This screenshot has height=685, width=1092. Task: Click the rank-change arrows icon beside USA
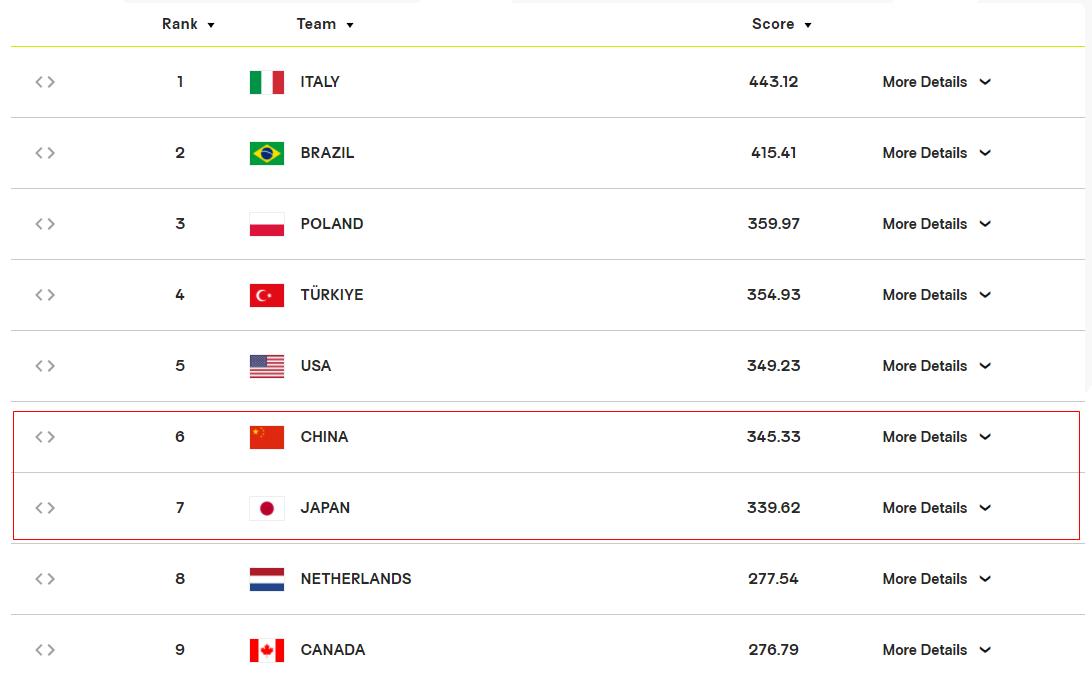pyautogui.click(x=45, y=366)
